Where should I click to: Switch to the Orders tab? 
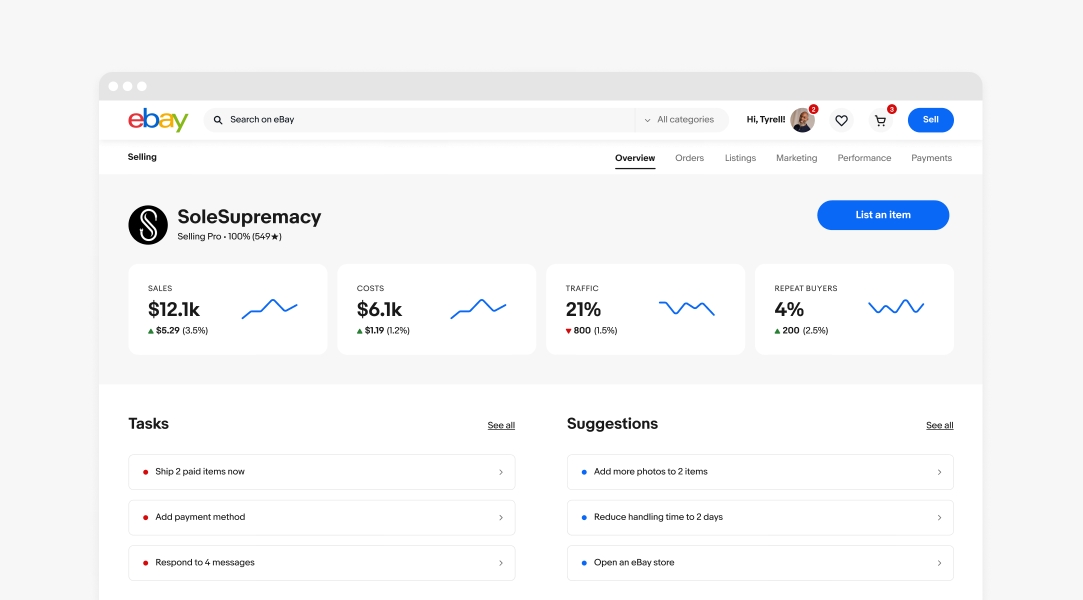pos(689,158)
